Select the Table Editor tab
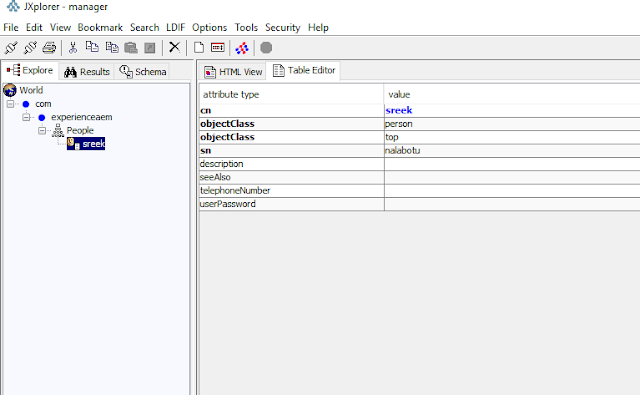Image resolution: width=640 pixels, height=395 pixels. 304,71
